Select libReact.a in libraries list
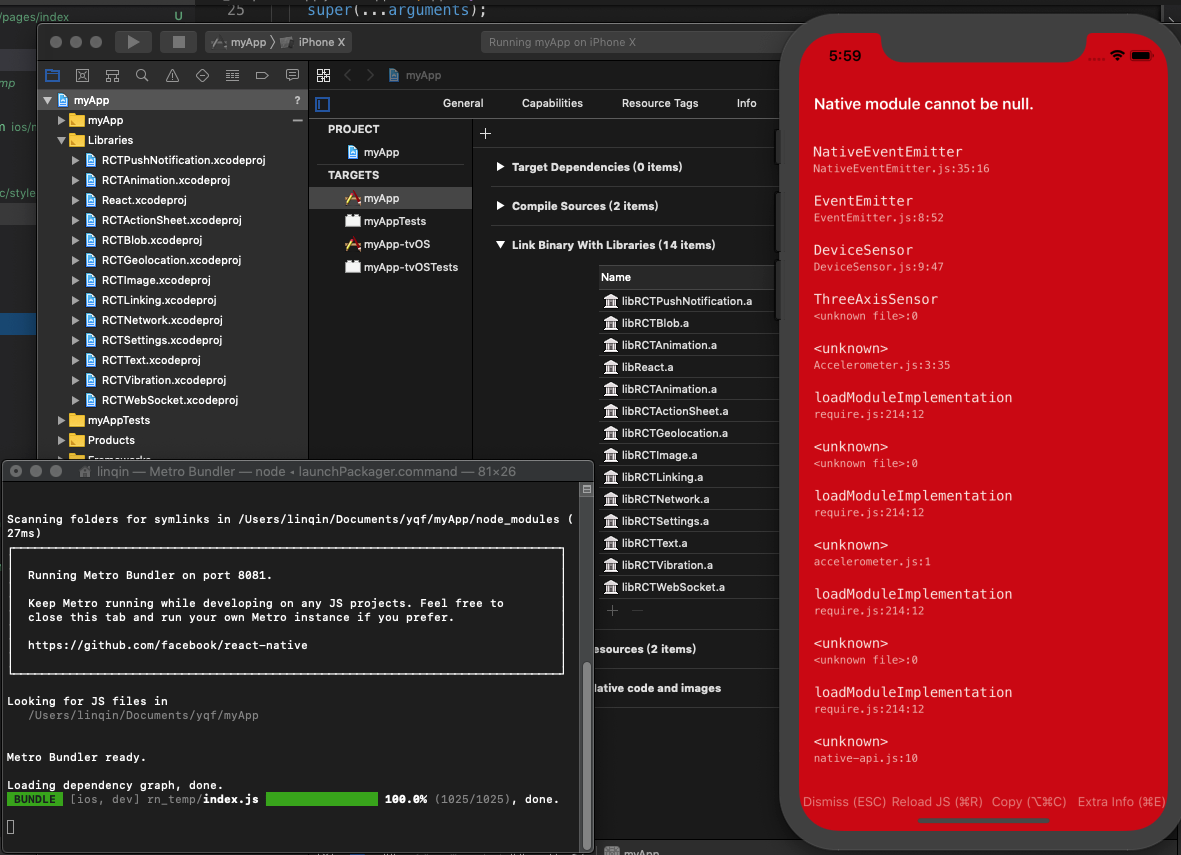This screenshot has width=1181, height=855. coord(688,367)
